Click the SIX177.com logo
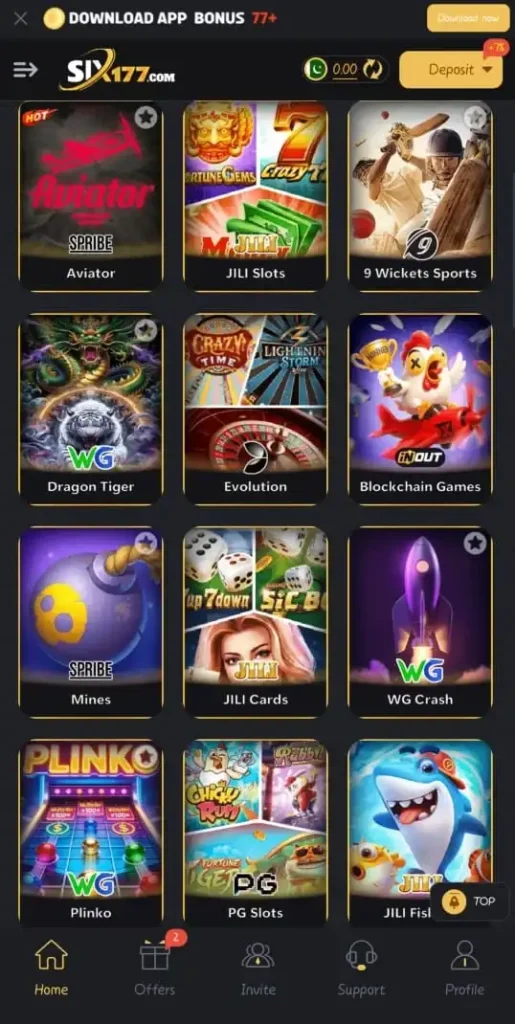The image size is (515, 1024). tap(117, 69)
